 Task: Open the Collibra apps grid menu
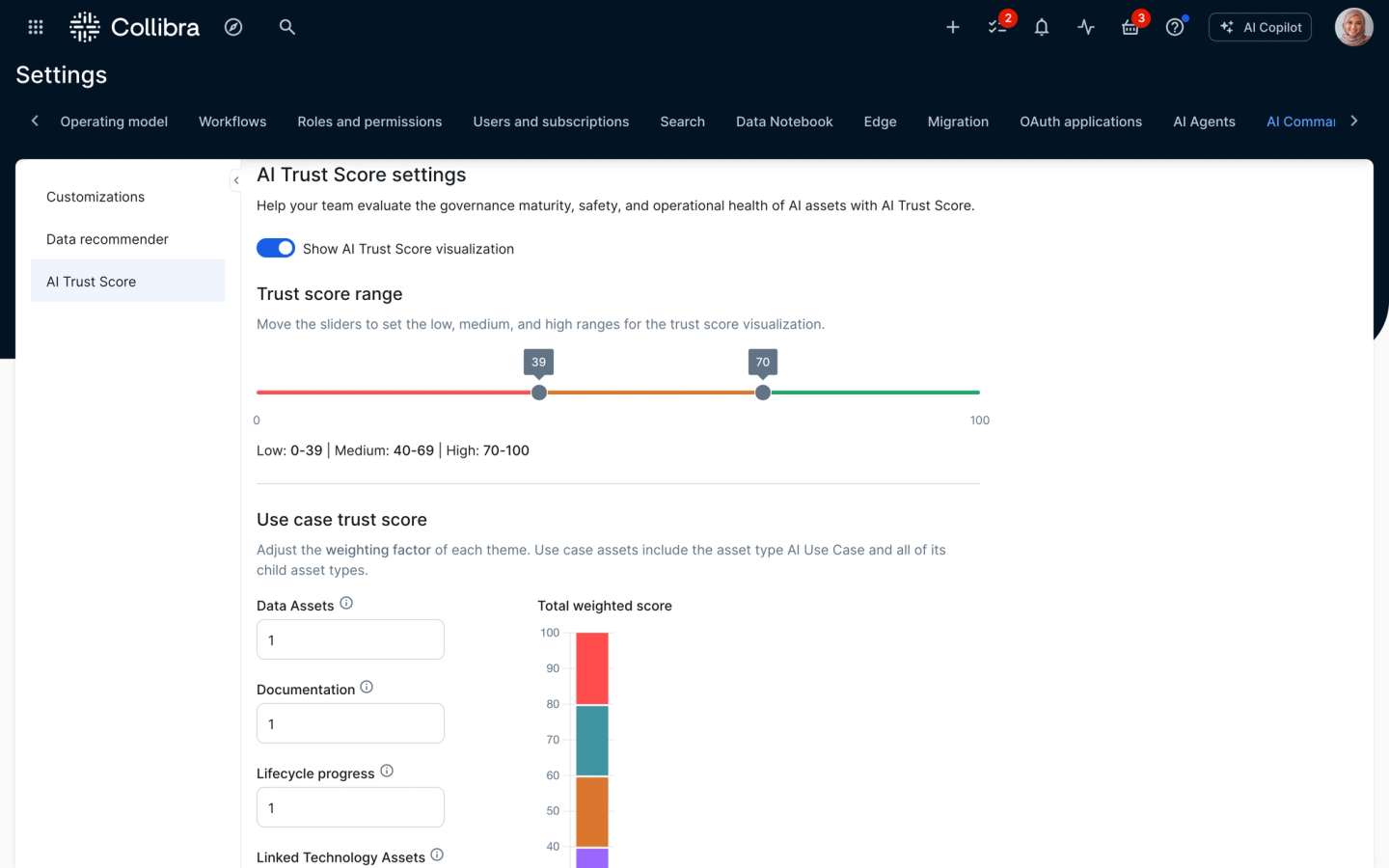tap(35, 26)
